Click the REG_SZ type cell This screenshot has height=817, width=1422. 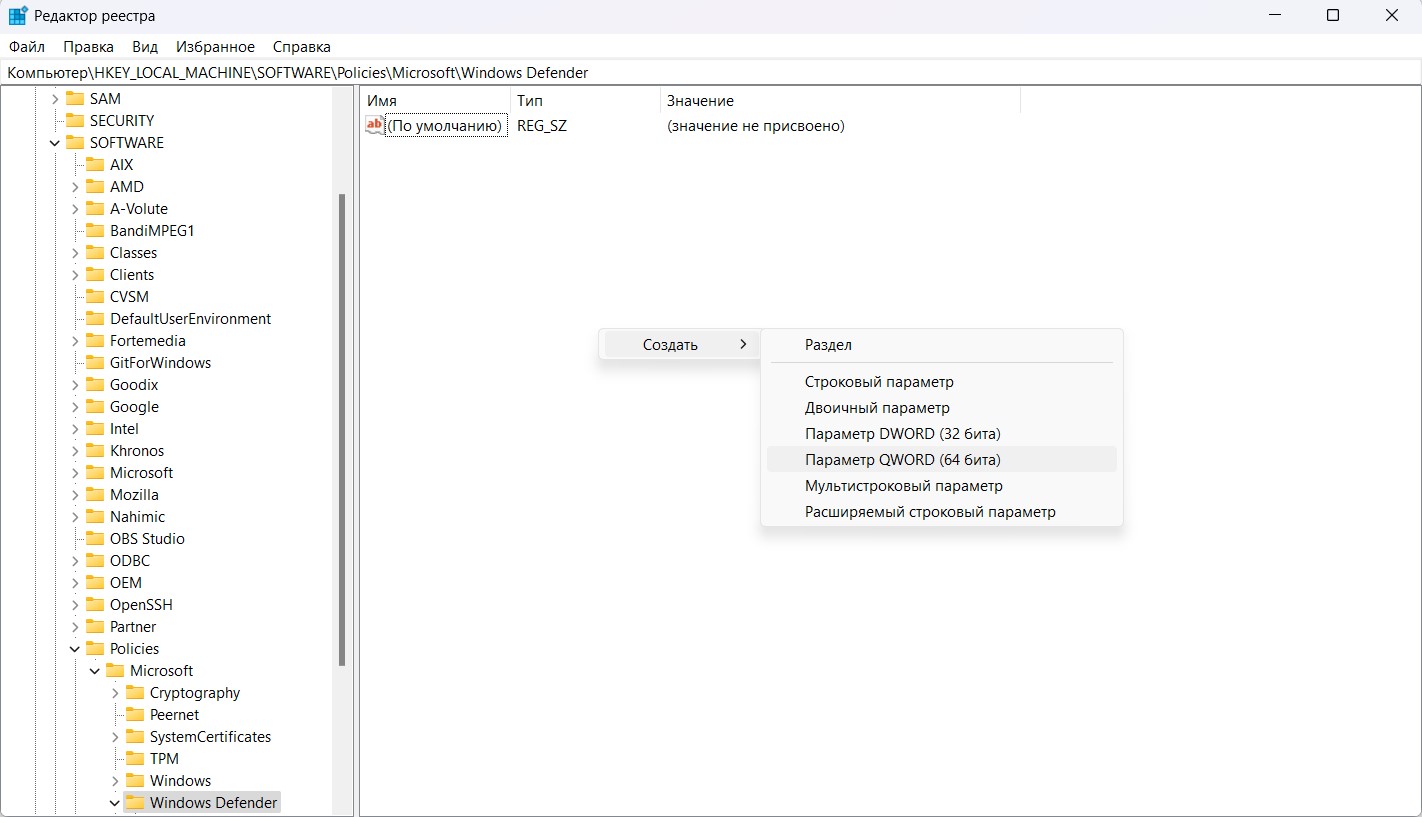(542, 125)
